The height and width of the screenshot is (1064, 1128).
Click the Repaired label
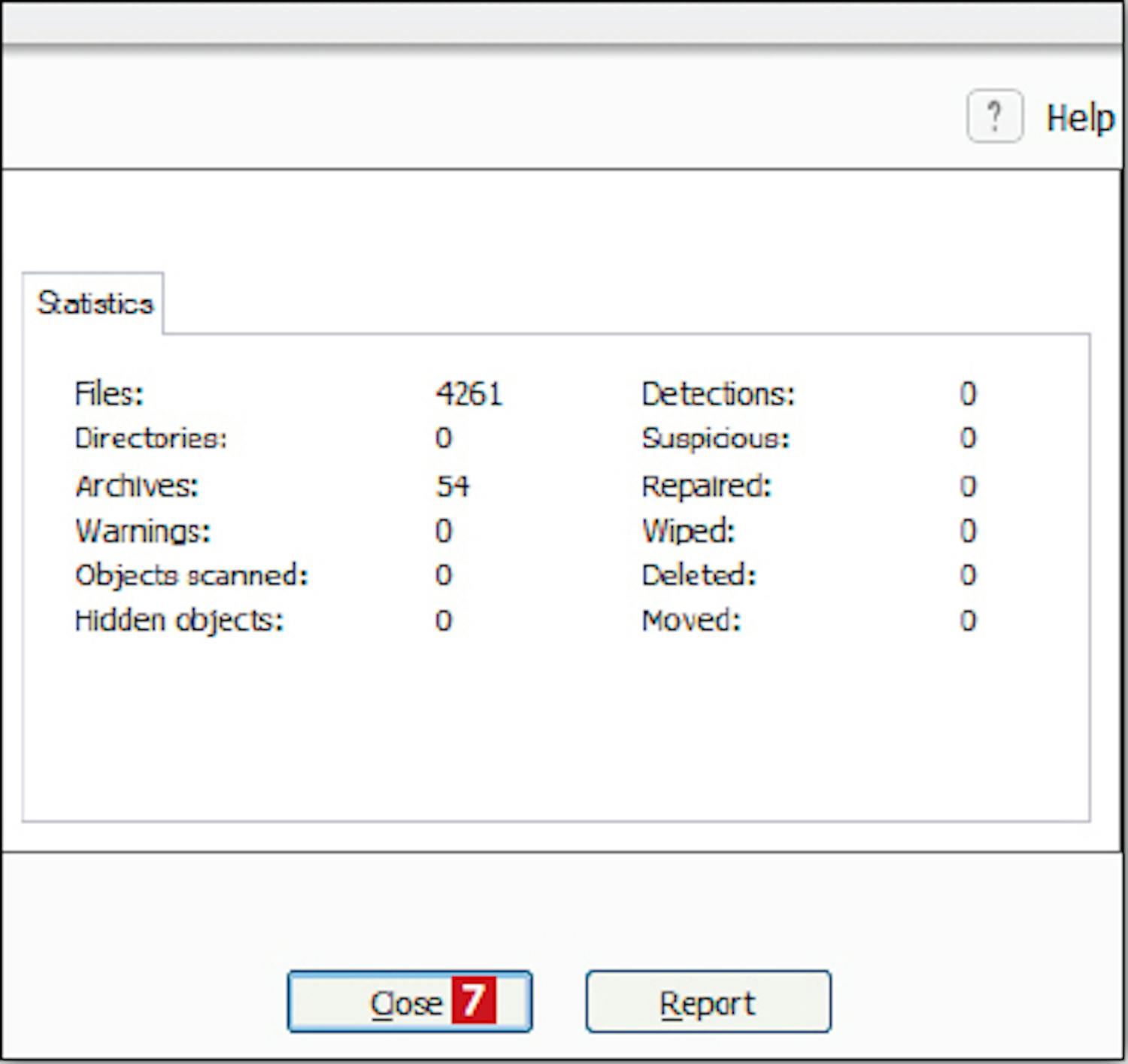[706, 486]
